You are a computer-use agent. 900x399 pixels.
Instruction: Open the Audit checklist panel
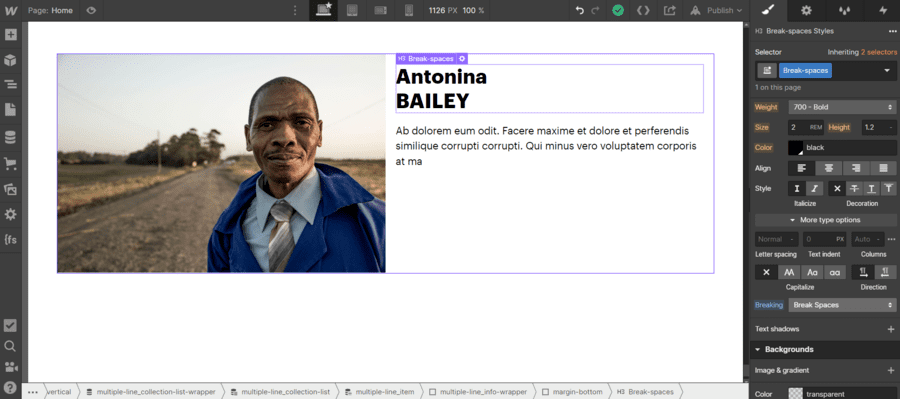click(x=10, y=326)
